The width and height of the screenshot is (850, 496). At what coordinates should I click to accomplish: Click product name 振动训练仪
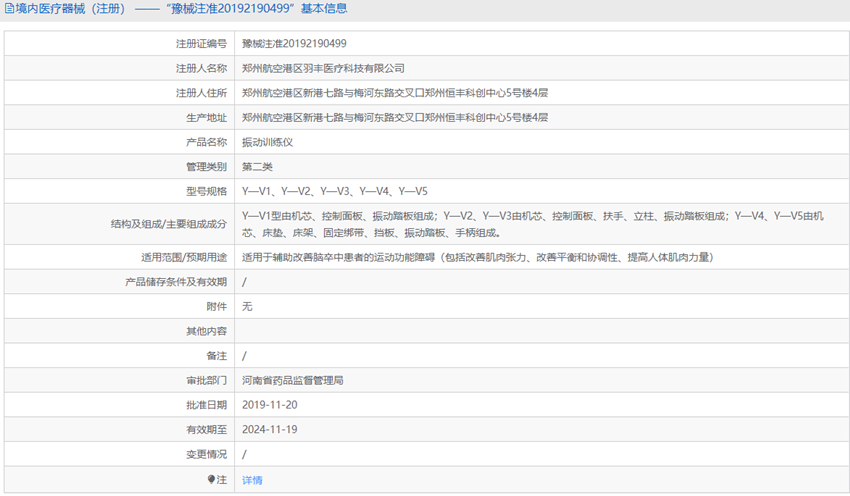tap(267, 142)
